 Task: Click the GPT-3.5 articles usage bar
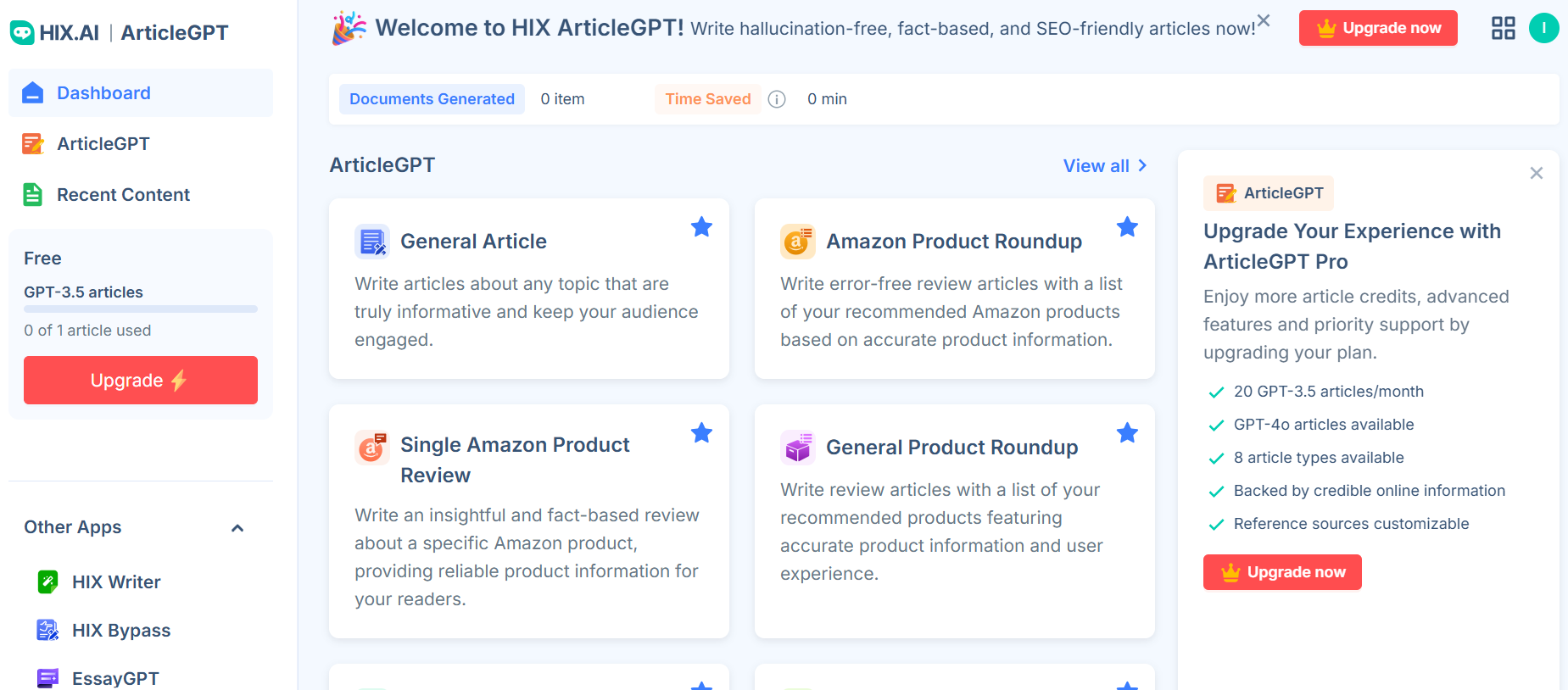141,309
